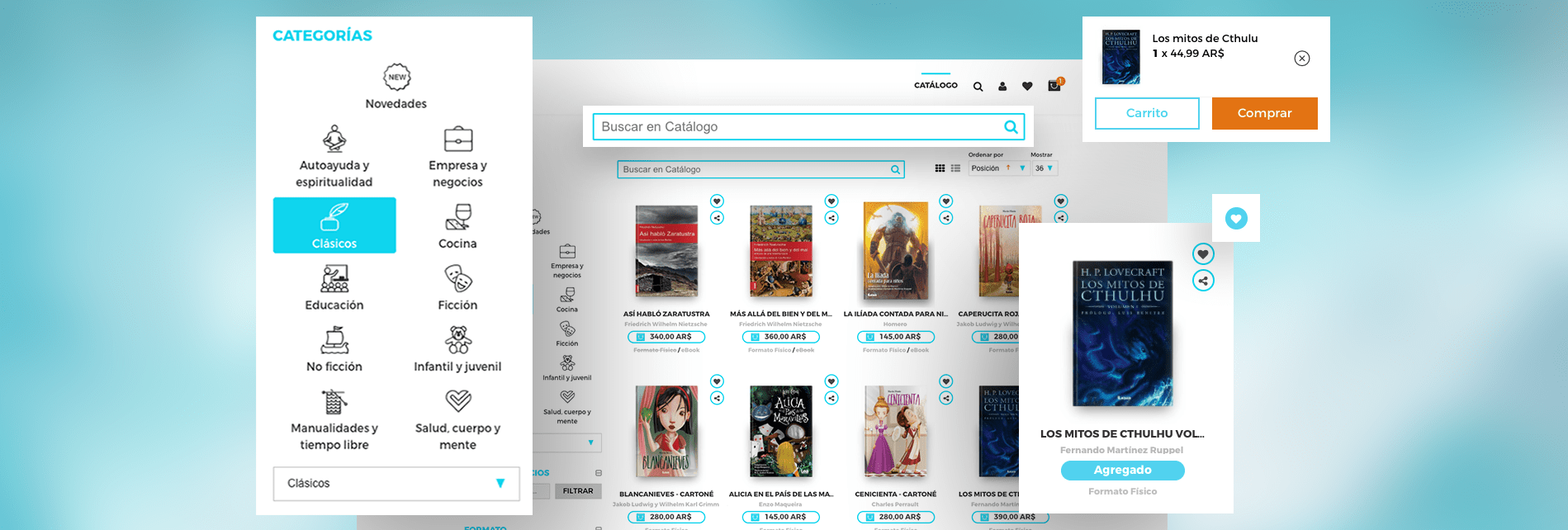The image size is (1568, 530).
Task: Click the Carrito button
Action: click(x=1147, y=113)
